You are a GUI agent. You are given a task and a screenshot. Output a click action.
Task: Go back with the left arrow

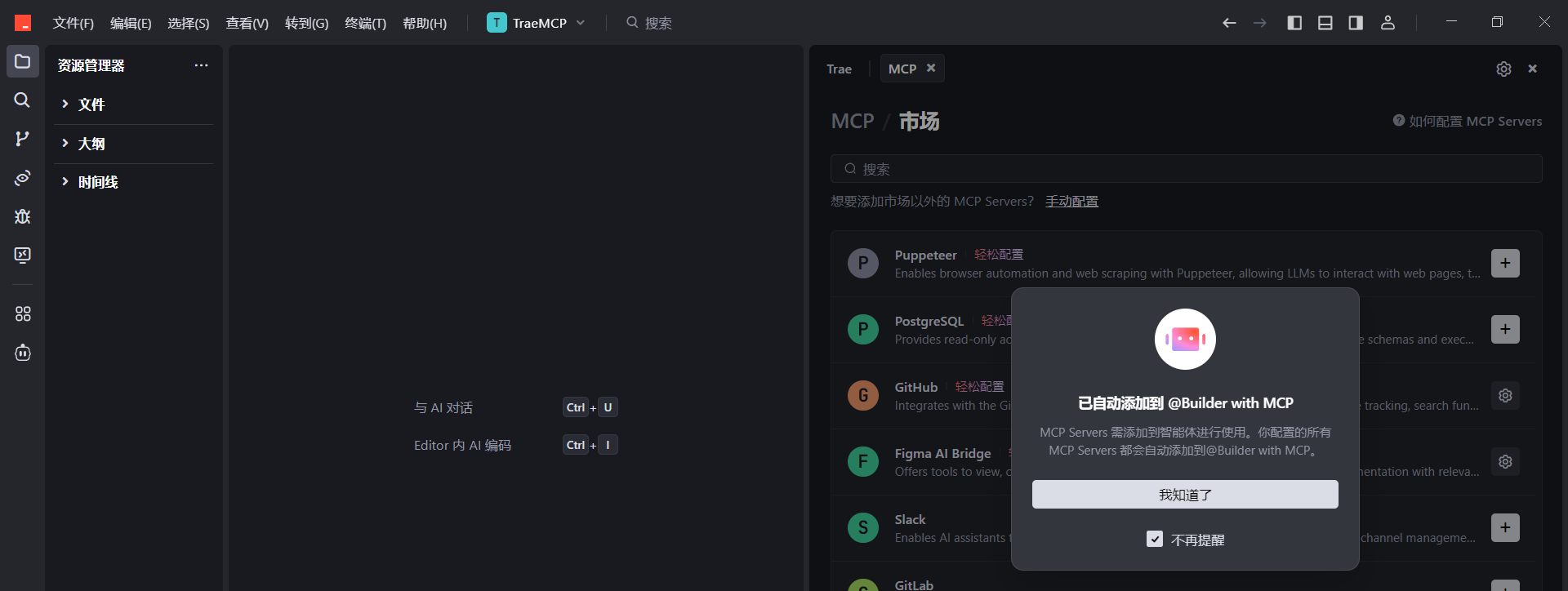point(1229,23)
